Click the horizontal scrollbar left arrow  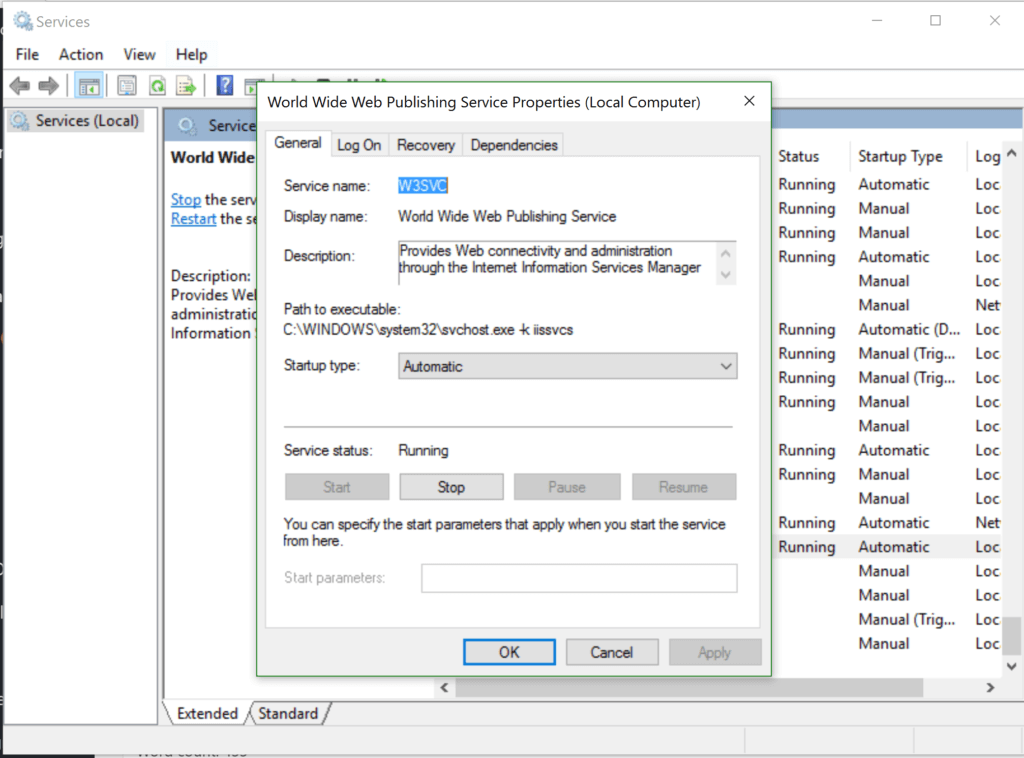pyautogui.click(x=445, y=687)
